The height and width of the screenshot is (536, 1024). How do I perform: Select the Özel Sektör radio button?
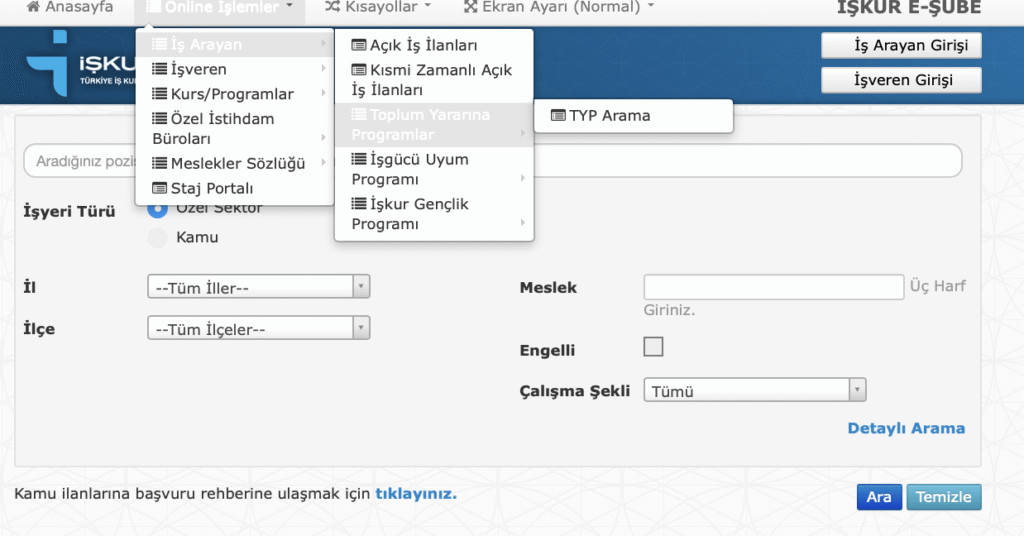157,209
